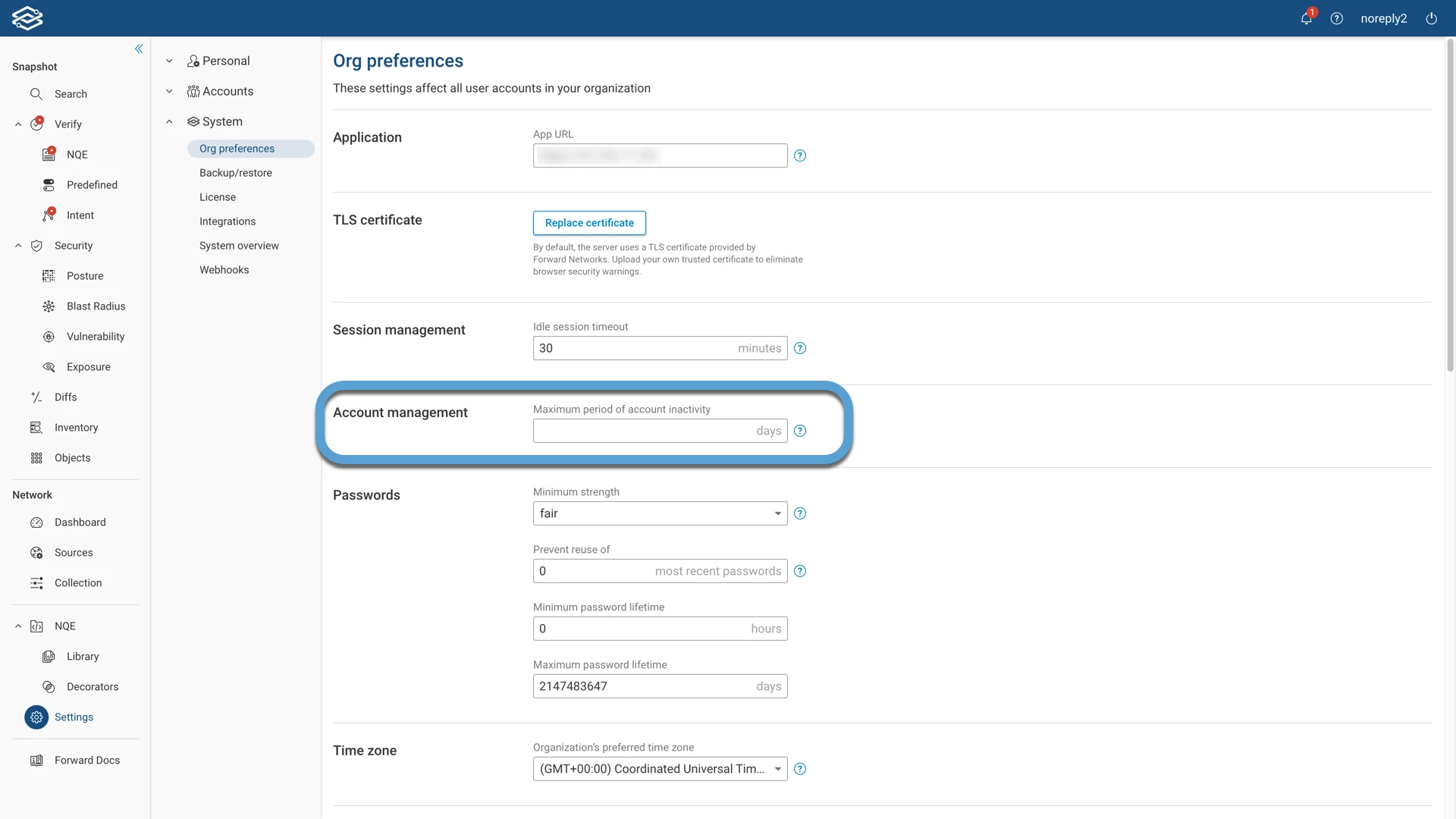Click help icon next to idle session timeout
The image size is (1456, 819).
tap(800, 349)
